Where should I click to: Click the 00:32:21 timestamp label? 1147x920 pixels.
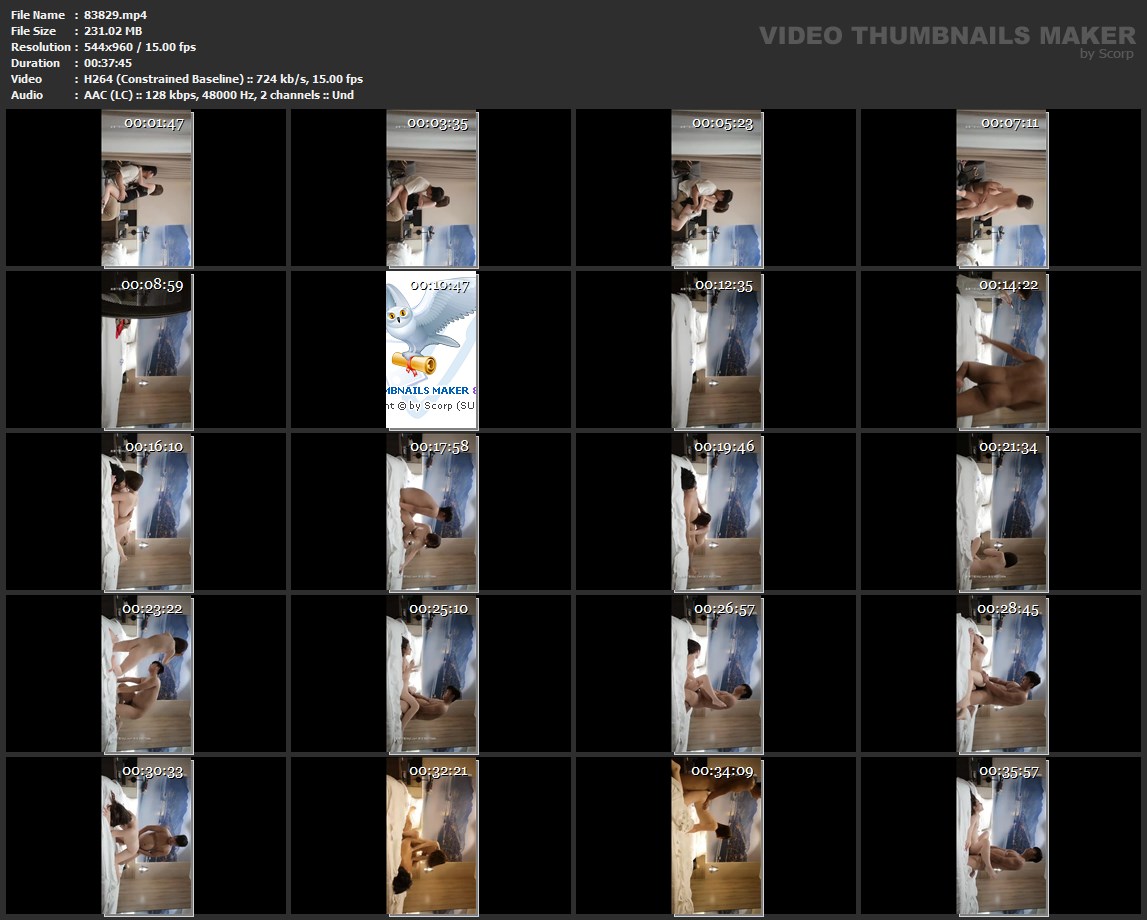(x=438, y=771)
